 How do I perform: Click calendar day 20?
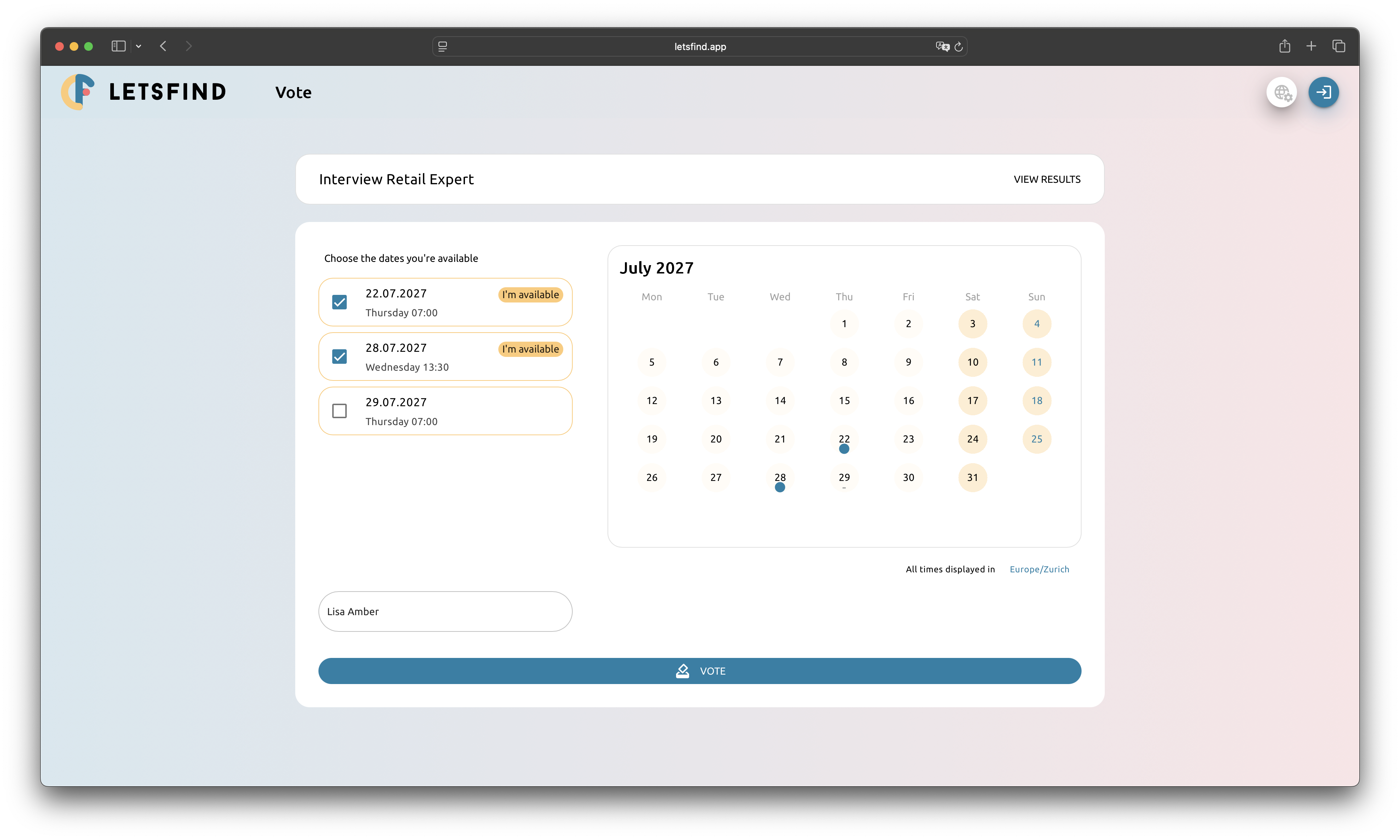[716, 439]
